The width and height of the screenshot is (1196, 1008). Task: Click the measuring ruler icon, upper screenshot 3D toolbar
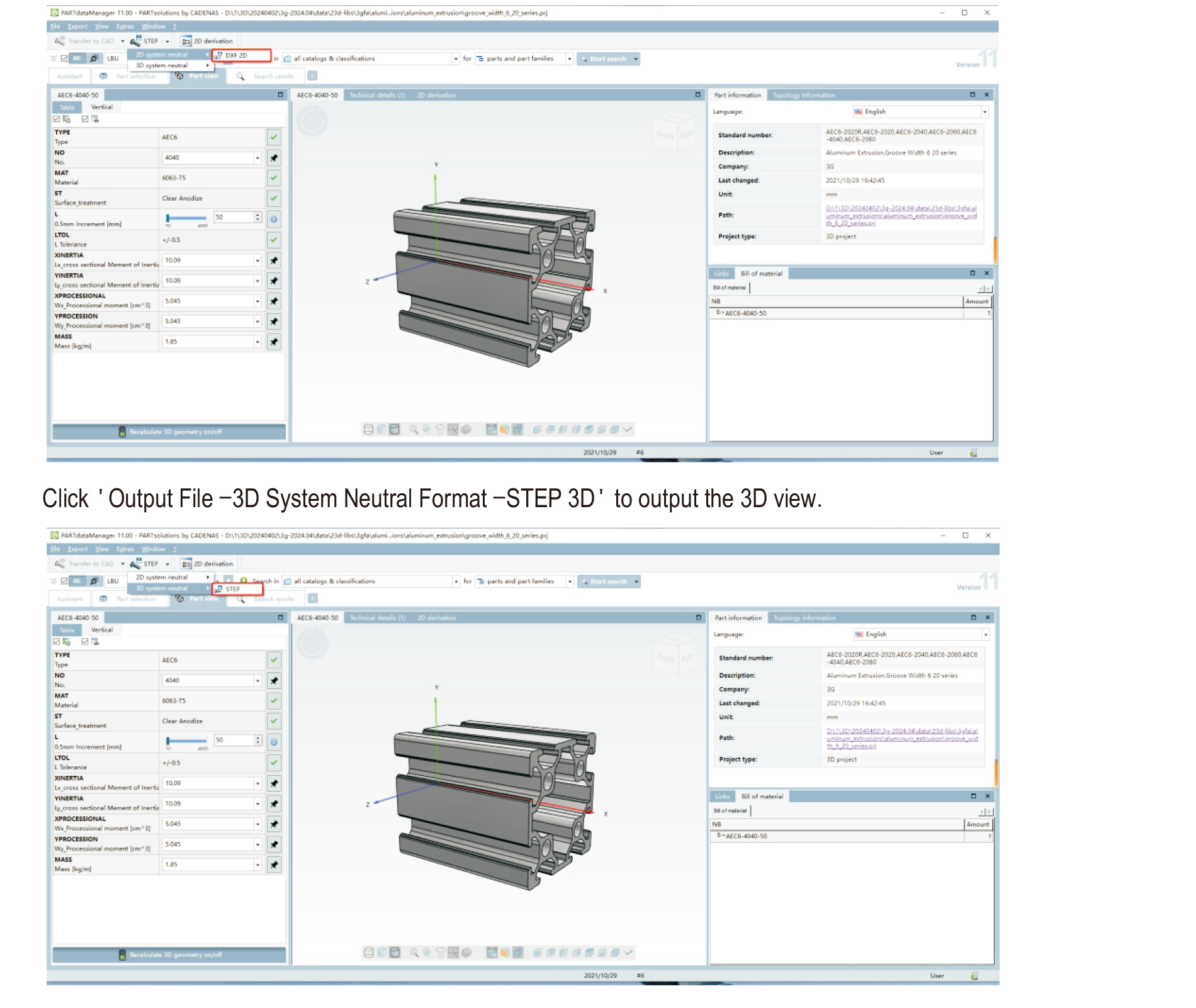[453, 430]
